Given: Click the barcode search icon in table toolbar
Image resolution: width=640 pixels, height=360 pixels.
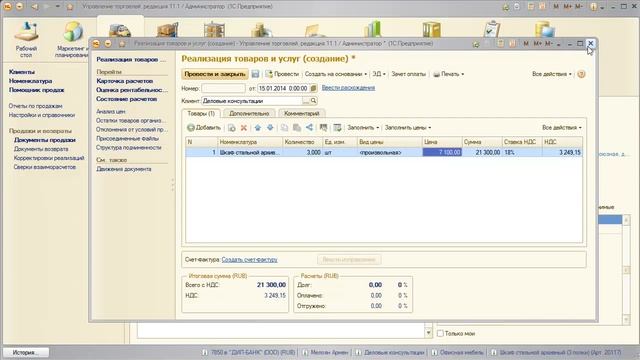Looking at the screenshot, I should click(x=323, y=128).
